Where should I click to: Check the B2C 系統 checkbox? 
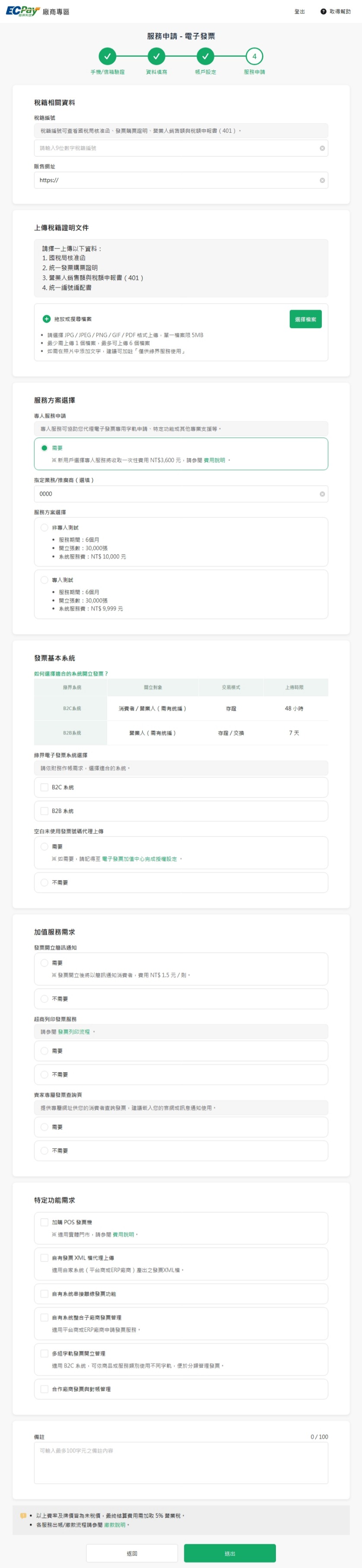click(x=45, y=787)
